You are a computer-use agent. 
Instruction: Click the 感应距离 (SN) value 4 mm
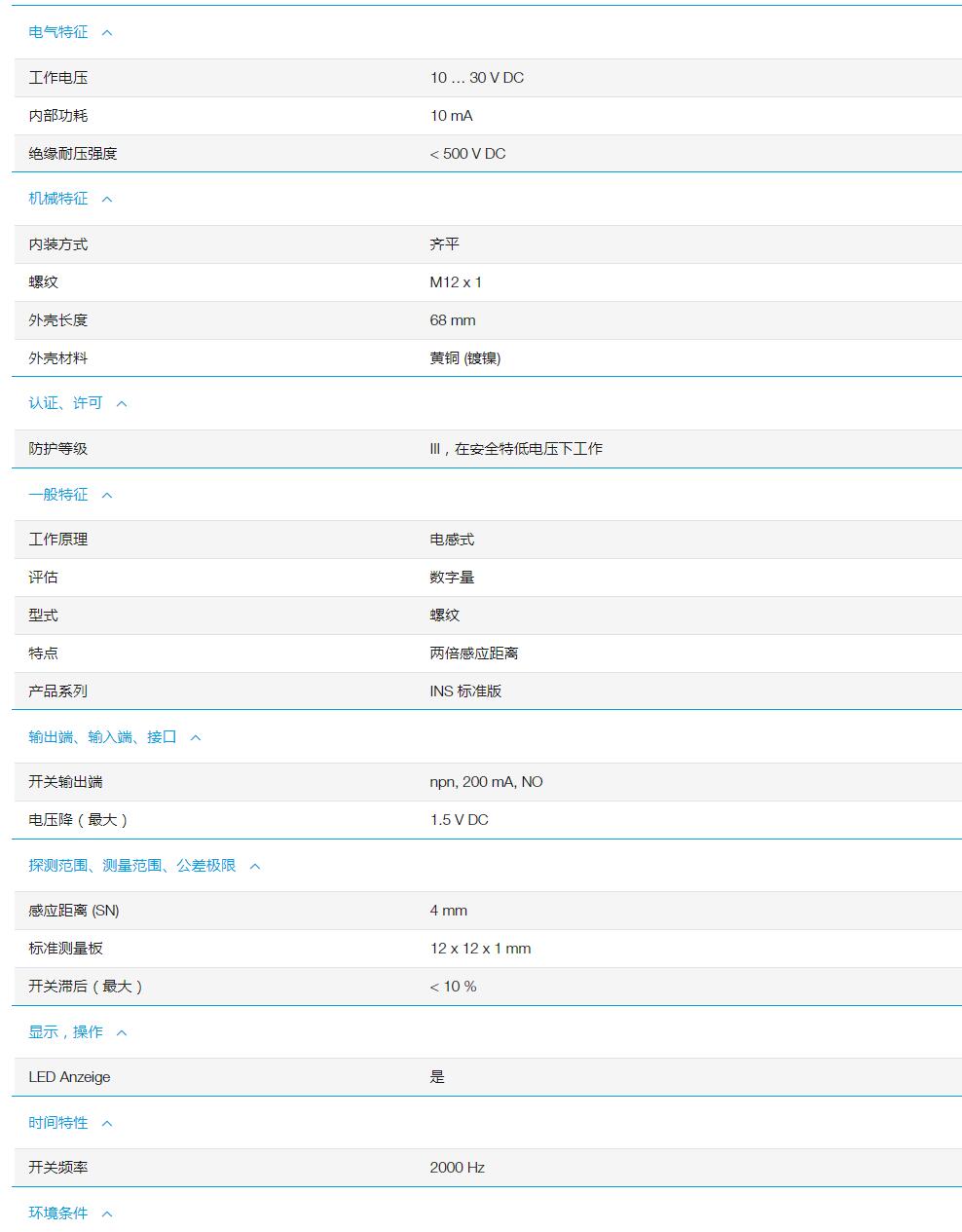click(x=450, y=911)
